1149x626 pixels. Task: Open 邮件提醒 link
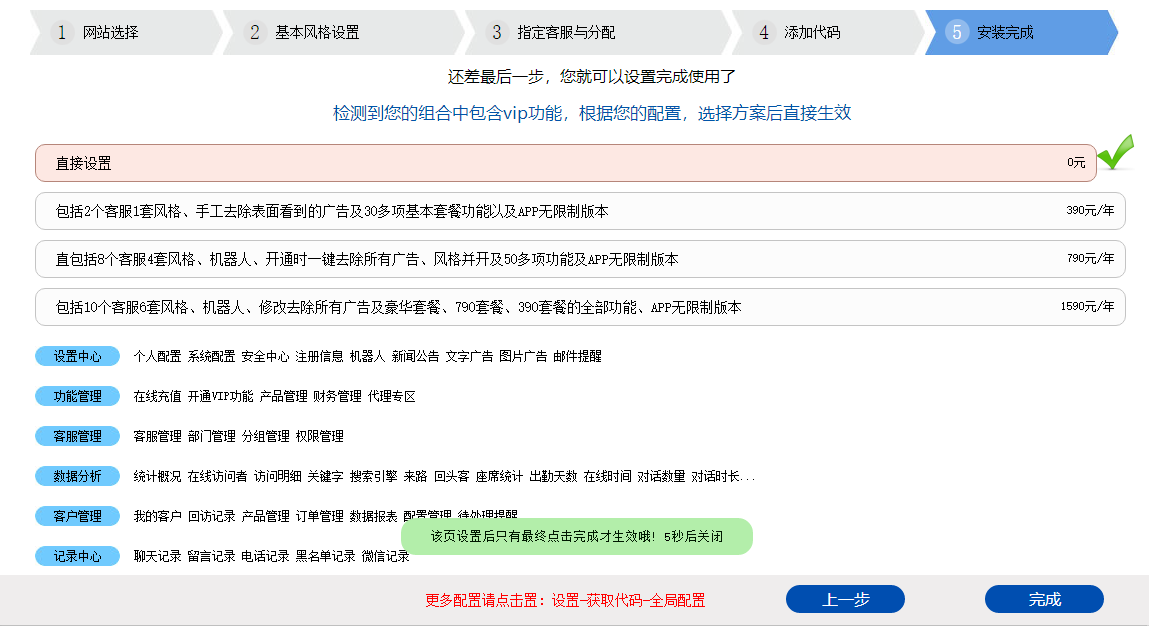pyautogui.click(x=577, y=356)
